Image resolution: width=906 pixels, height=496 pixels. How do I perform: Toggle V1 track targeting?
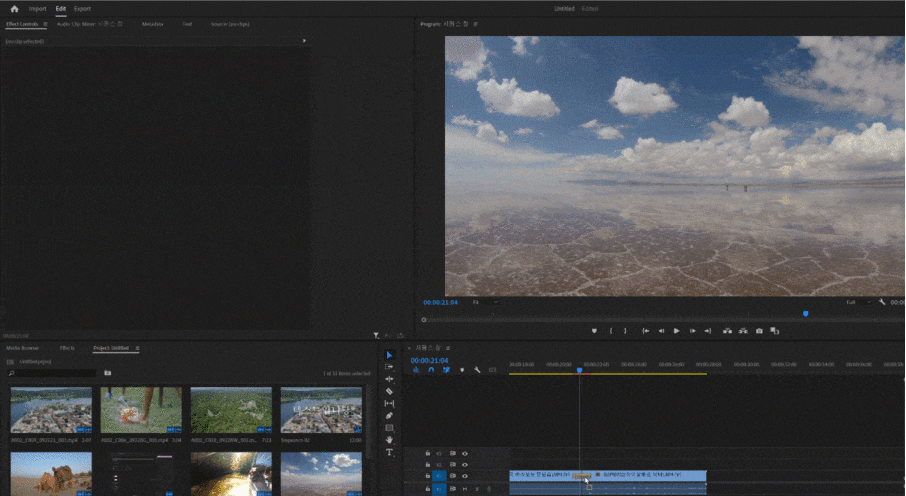point(439,476)
